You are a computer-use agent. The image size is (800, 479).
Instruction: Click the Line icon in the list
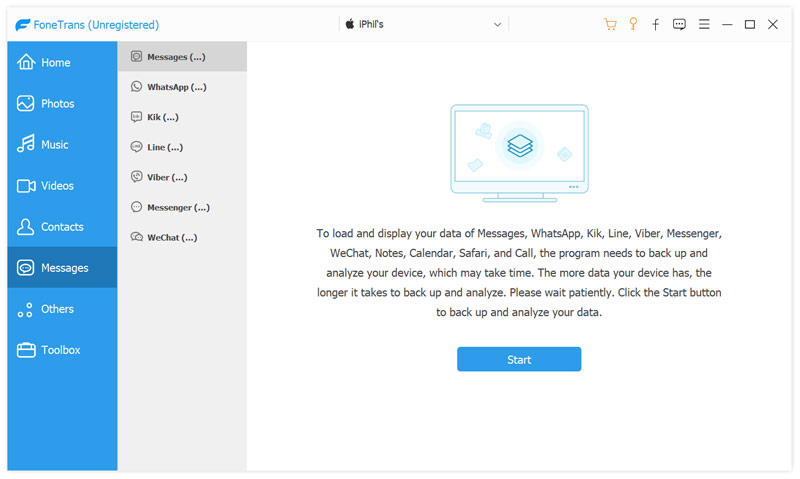[x=136, y=147]
